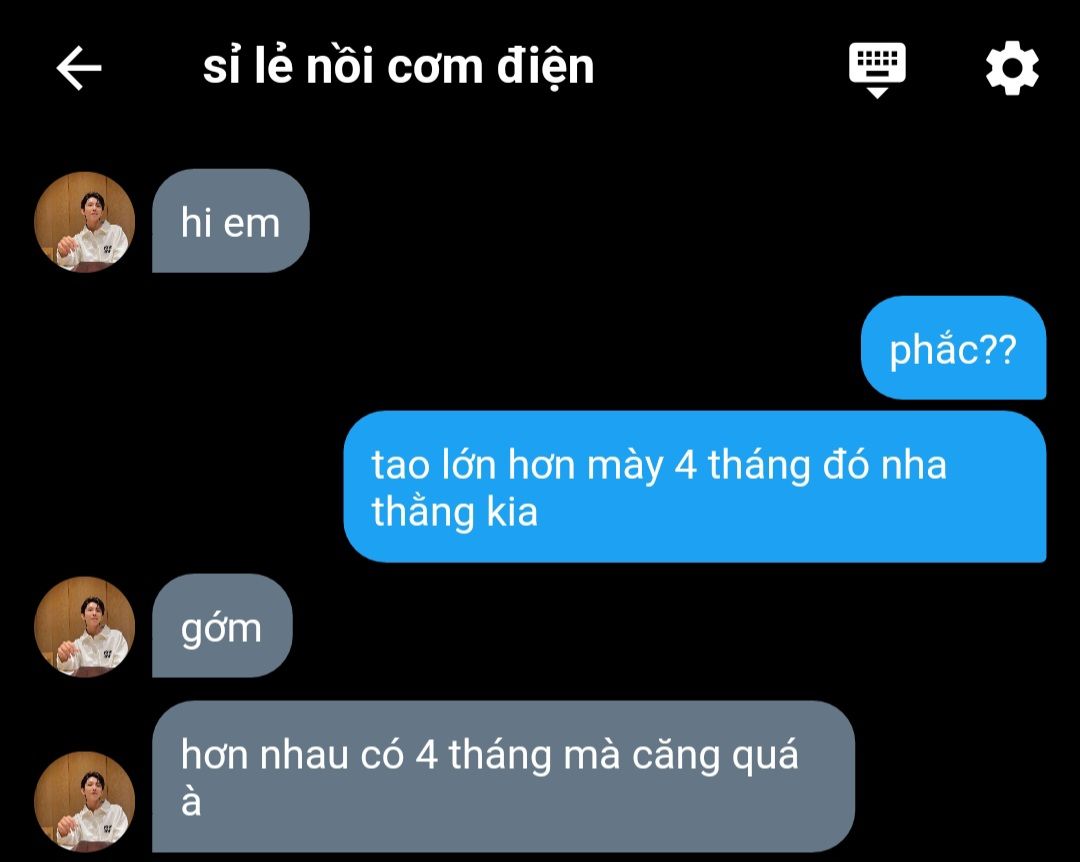Click the letter "à" in bottom gray bubble
1080x862 pixels.
click(191, 802)
